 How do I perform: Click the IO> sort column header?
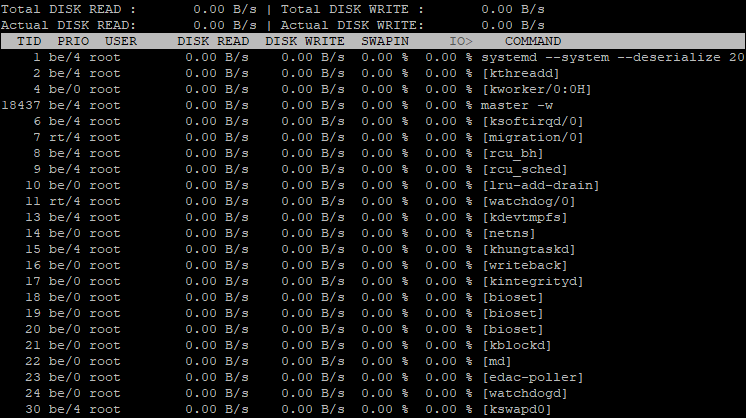(x=461, y=41)
